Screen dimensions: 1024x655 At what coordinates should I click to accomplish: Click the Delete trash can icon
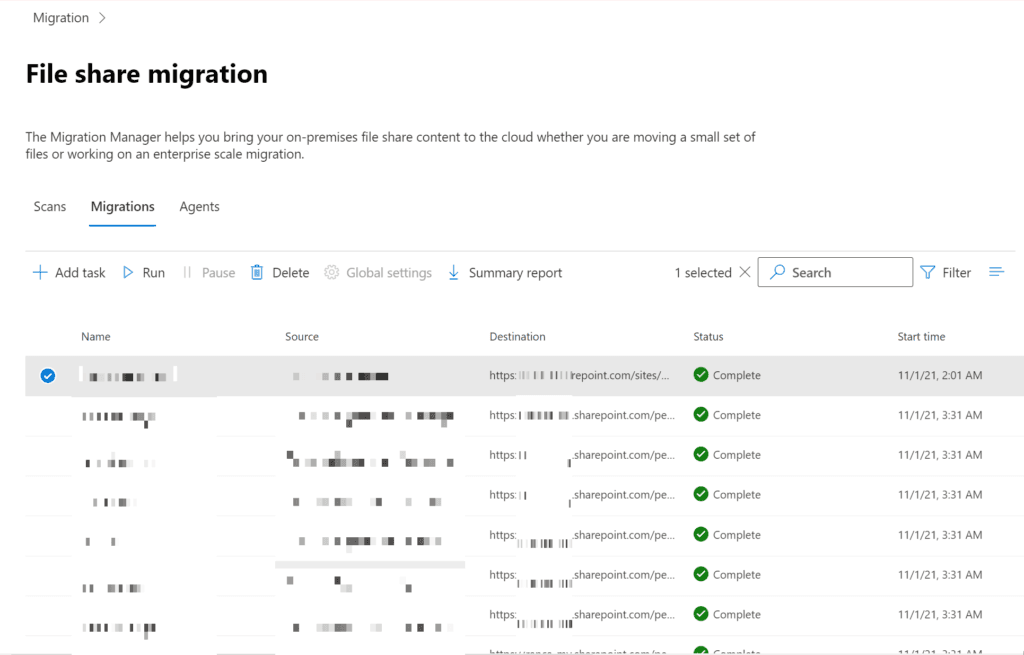pos(257,273)
